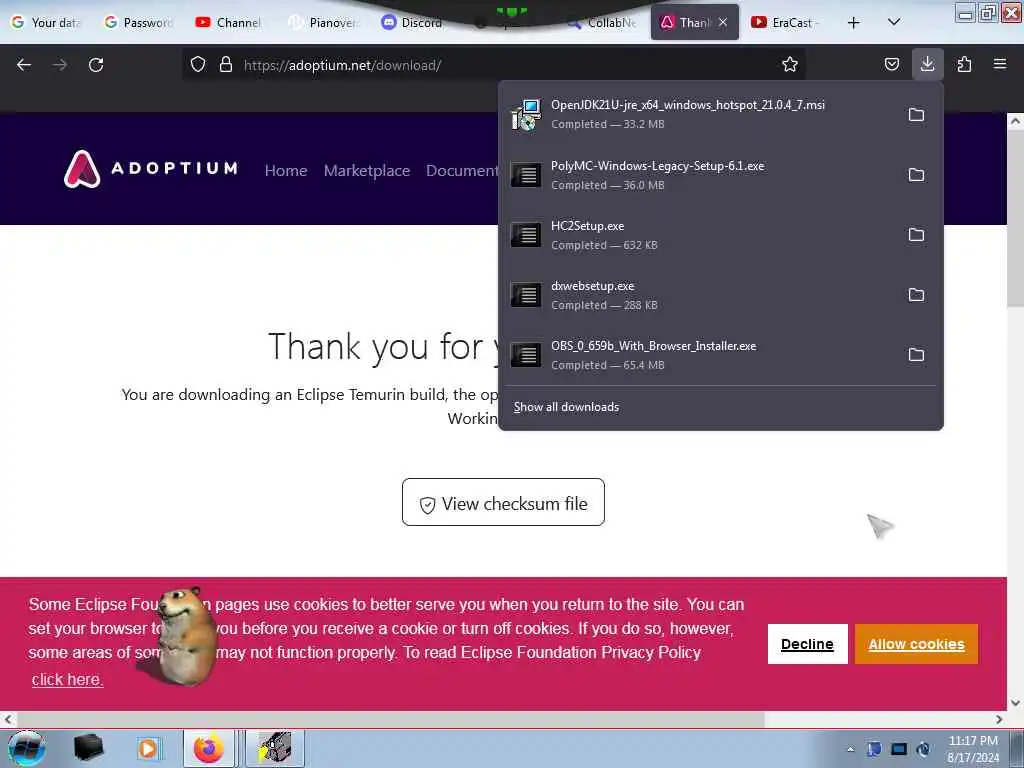Open the hamster app taskbar icon
This screenshot has width=1024, height=768.
tap(275, 748)
